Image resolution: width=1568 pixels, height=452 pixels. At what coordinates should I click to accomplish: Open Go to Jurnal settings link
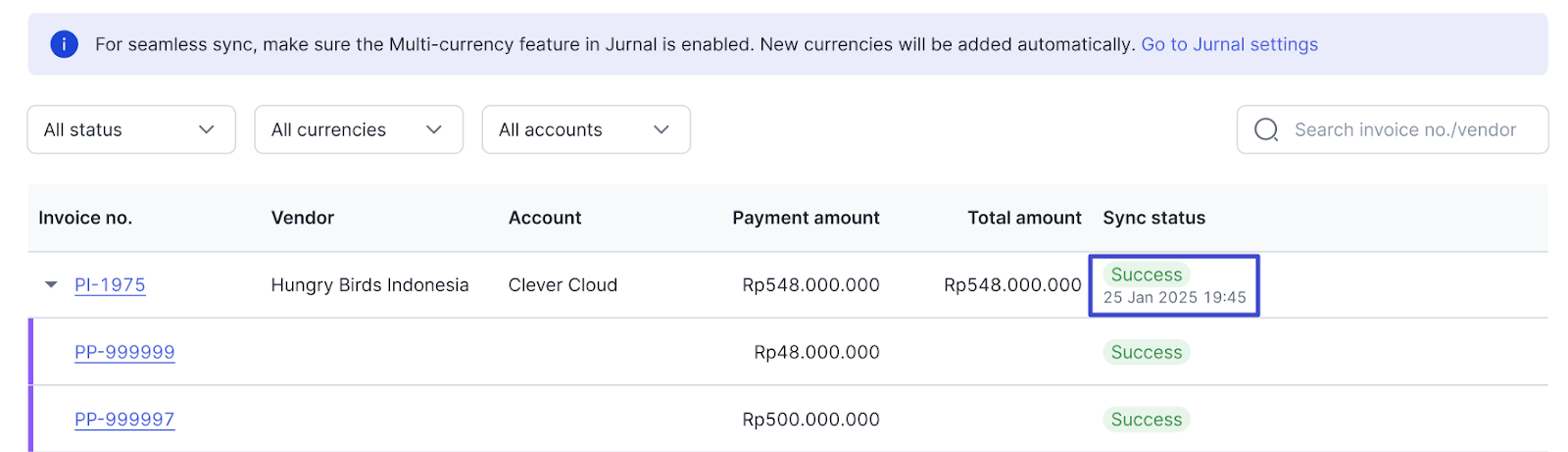(1229, 44)
